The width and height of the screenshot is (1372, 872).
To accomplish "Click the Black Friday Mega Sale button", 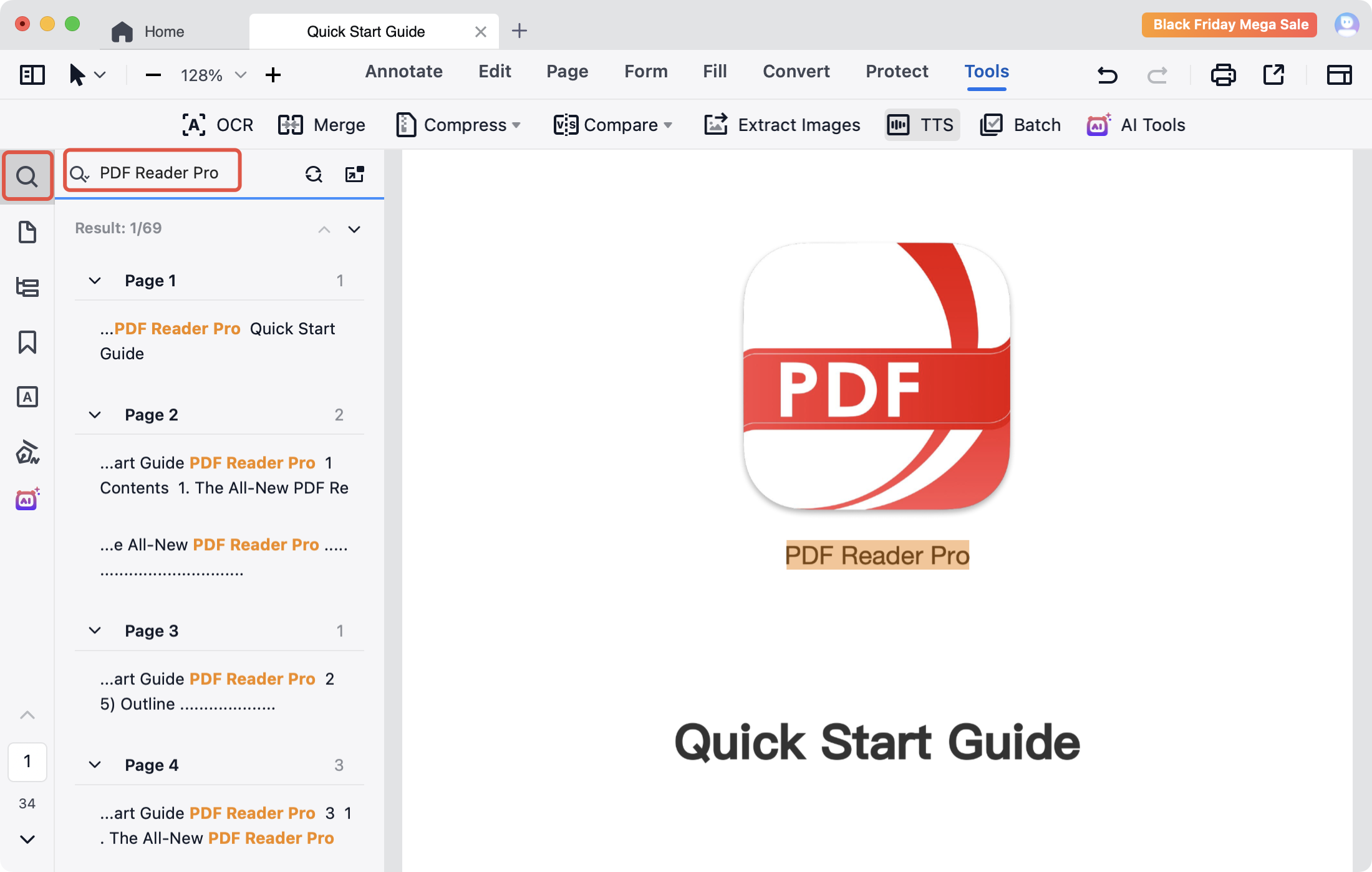I will [1229, 25].
